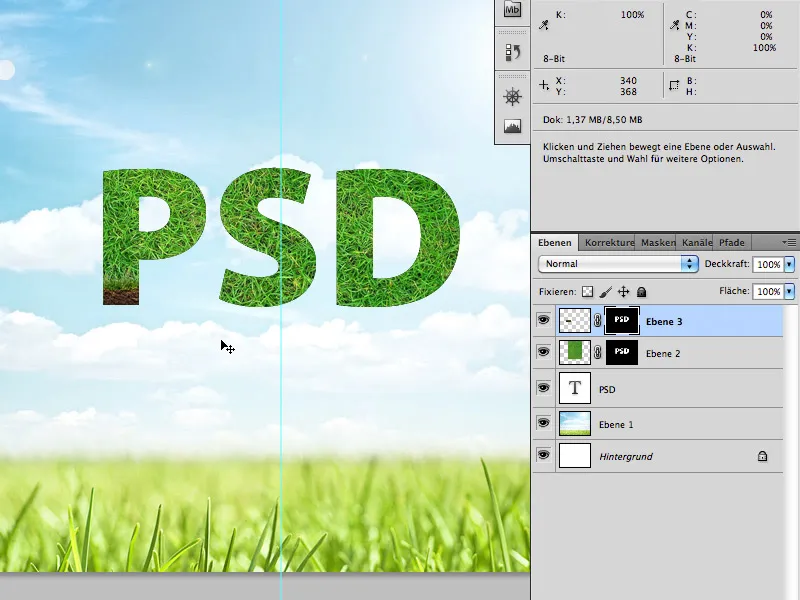Select the Ebene 2 layer mask thumbnail
The image size is (800, 600).
pos(620,352)
